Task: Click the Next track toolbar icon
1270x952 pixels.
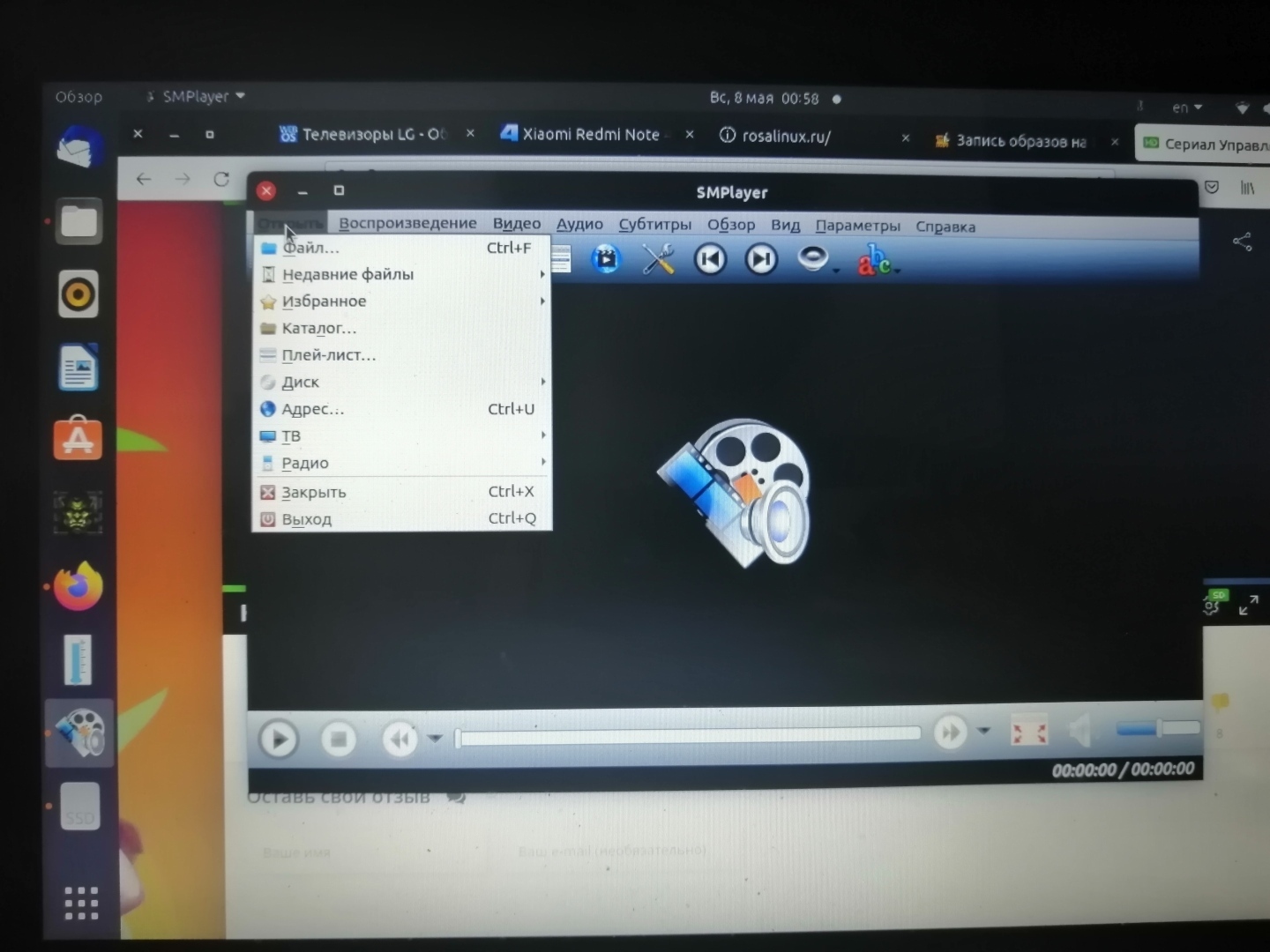Action: 761,260
